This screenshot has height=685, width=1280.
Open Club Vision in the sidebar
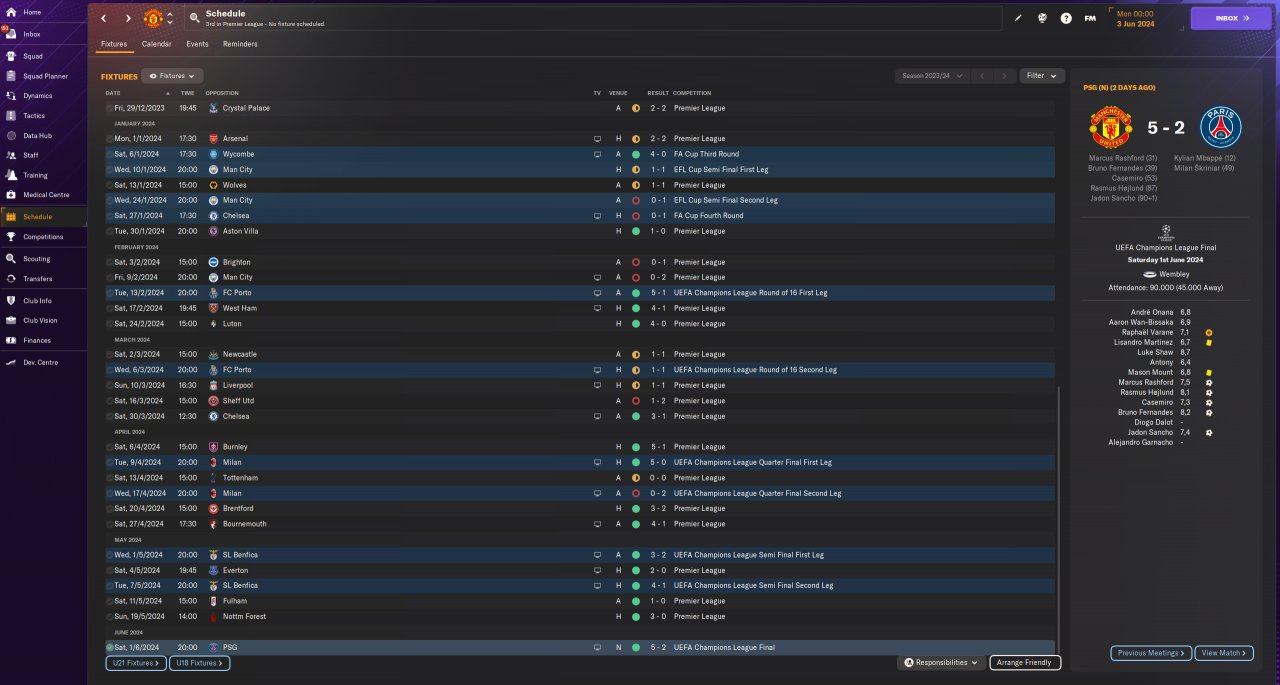pos(40,321)
